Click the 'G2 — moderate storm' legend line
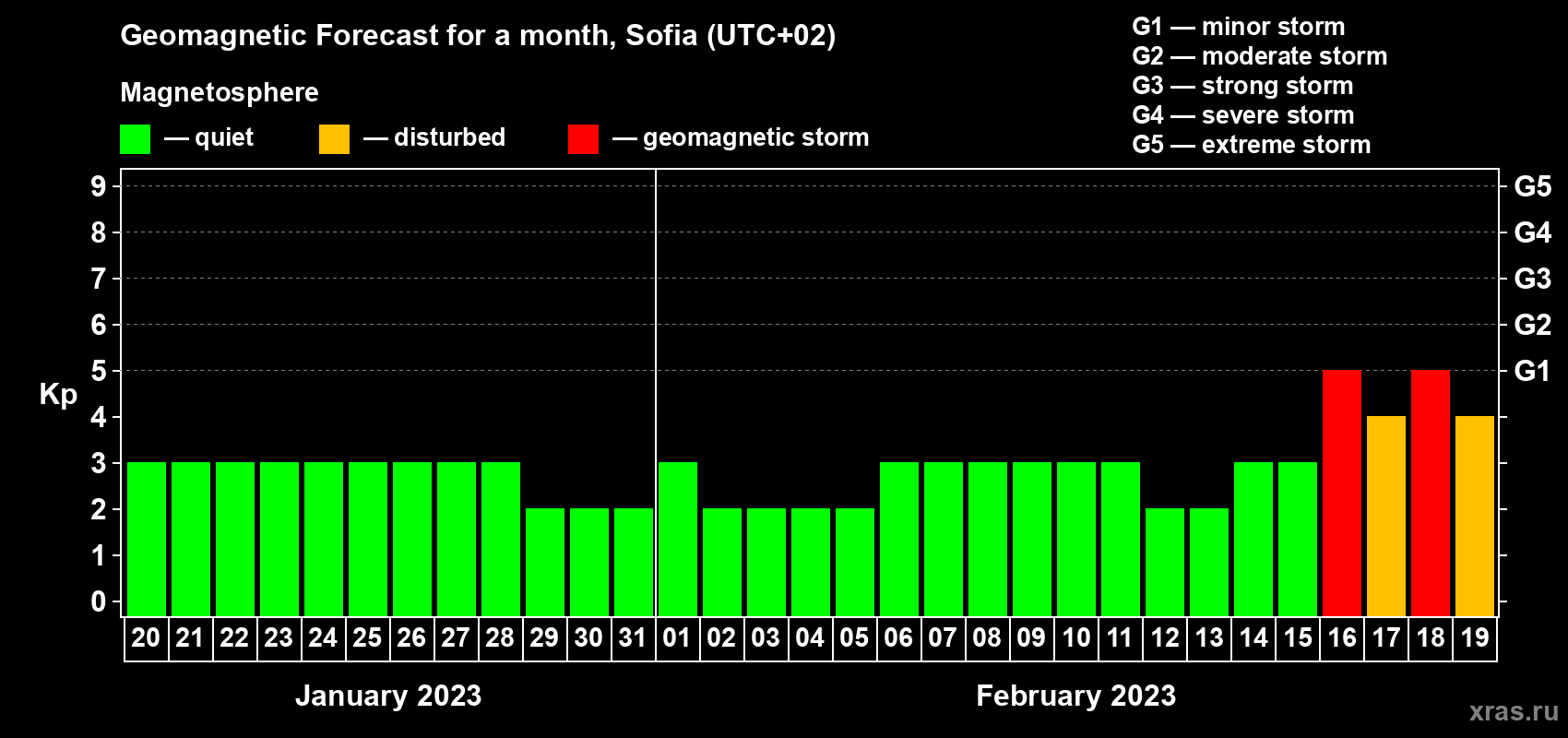Image resolution: width=1568 pixels, height=738 pixels. click(1259, 56)
